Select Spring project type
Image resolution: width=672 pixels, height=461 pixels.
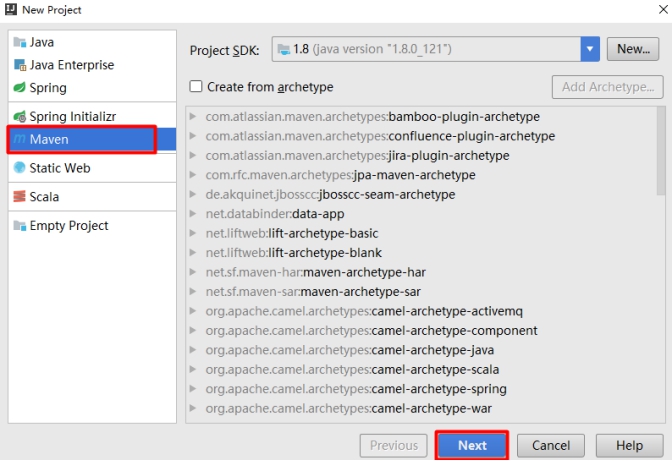(92, 87)
